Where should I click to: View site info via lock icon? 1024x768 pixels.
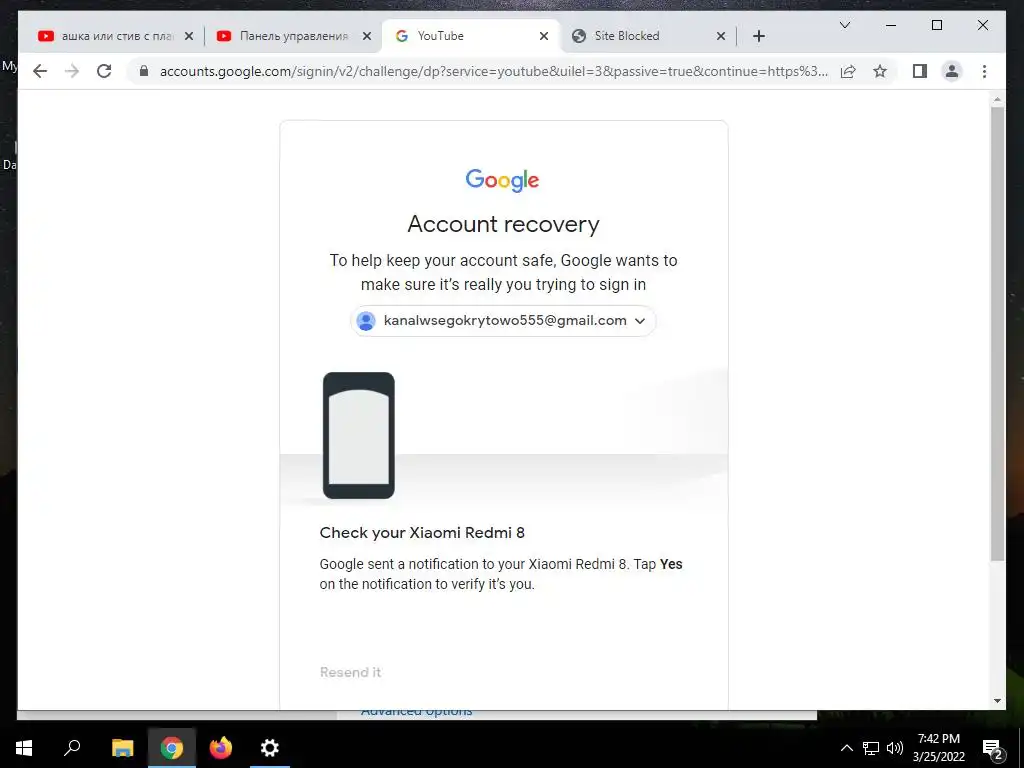coord(144,71)
